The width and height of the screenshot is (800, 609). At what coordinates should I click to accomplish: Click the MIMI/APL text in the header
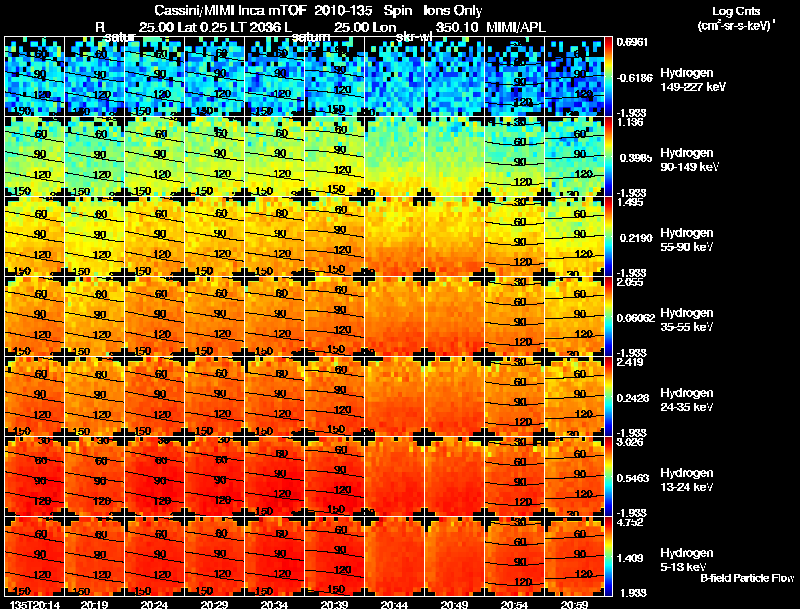(516, 27)
